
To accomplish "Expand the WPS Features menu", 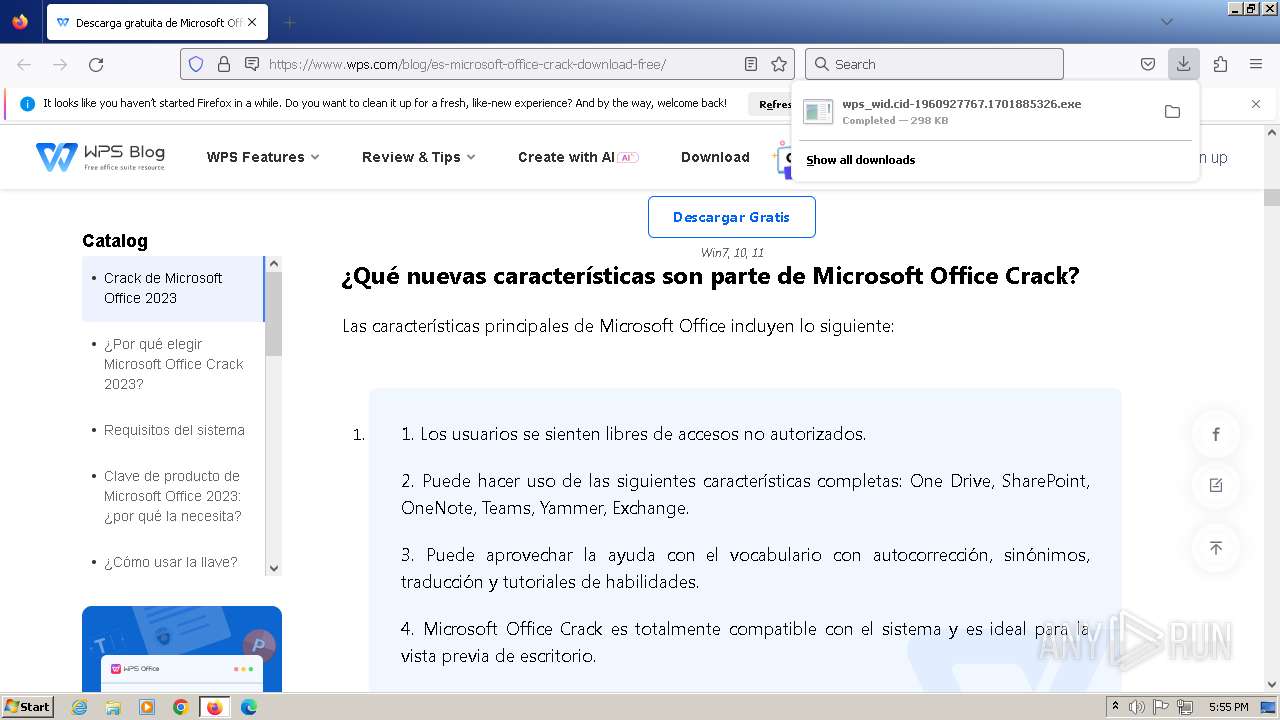I will click(263, 157).
